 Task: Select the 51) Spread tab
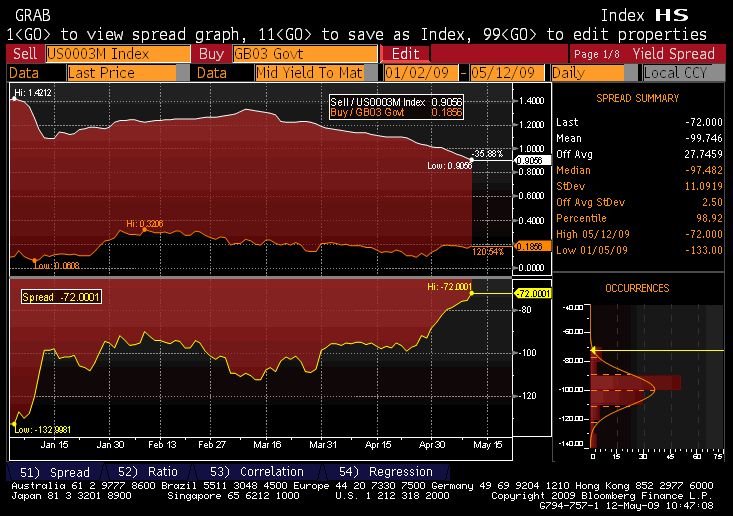[x=55, y=472]
